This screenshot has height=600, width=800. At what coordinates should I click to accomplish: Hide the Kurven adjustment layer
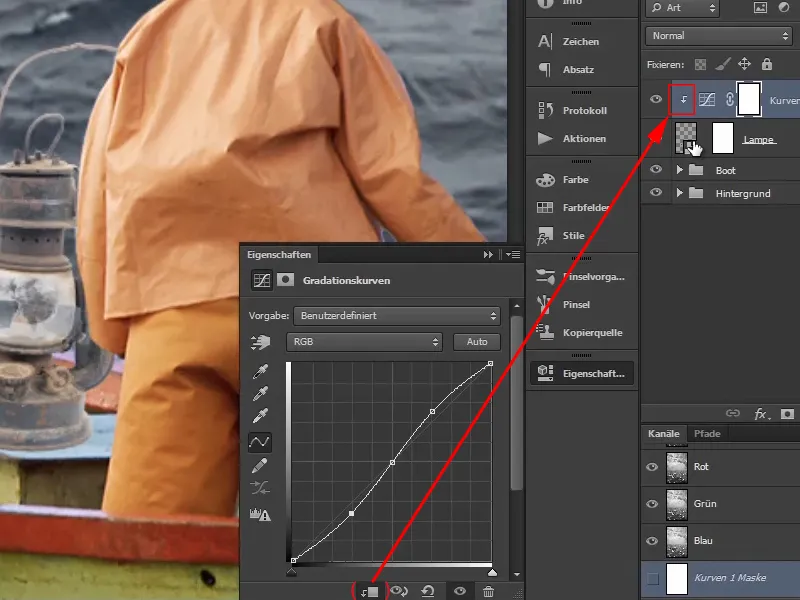(656, 99)
